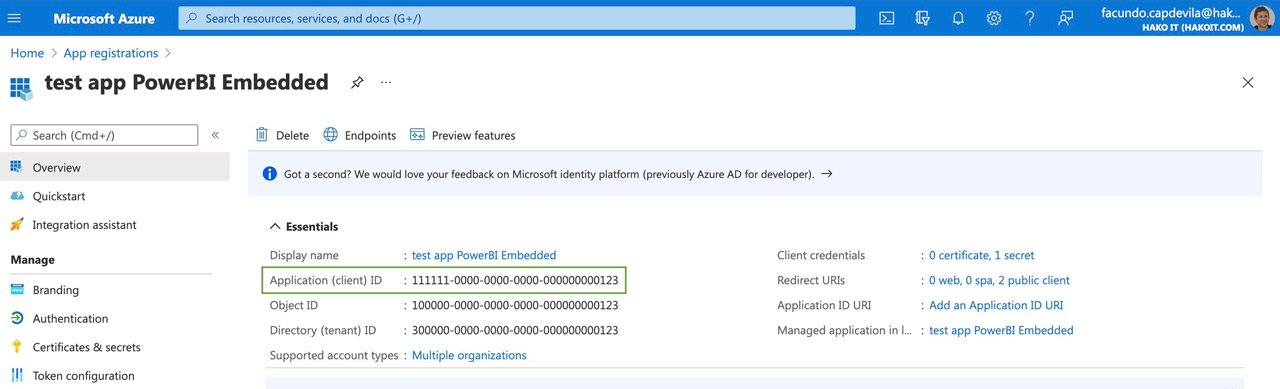Open Token configuration in the sidebar
1280x389 pixels.
(83, 376)
